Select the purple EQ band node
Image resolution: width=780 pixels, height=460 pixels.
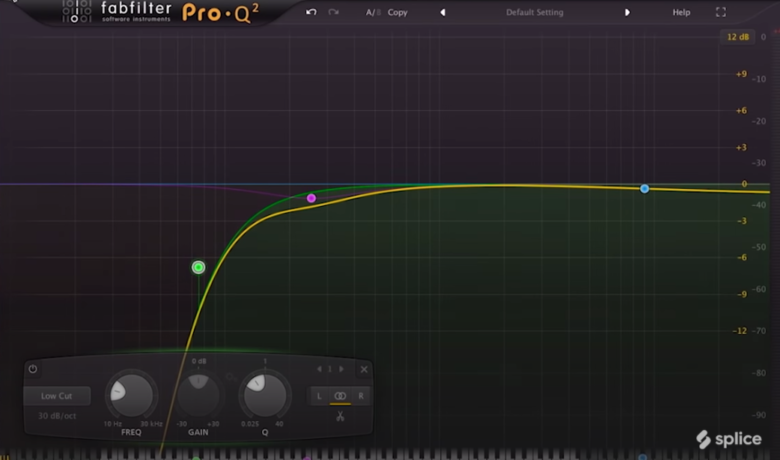coord(311,198)
